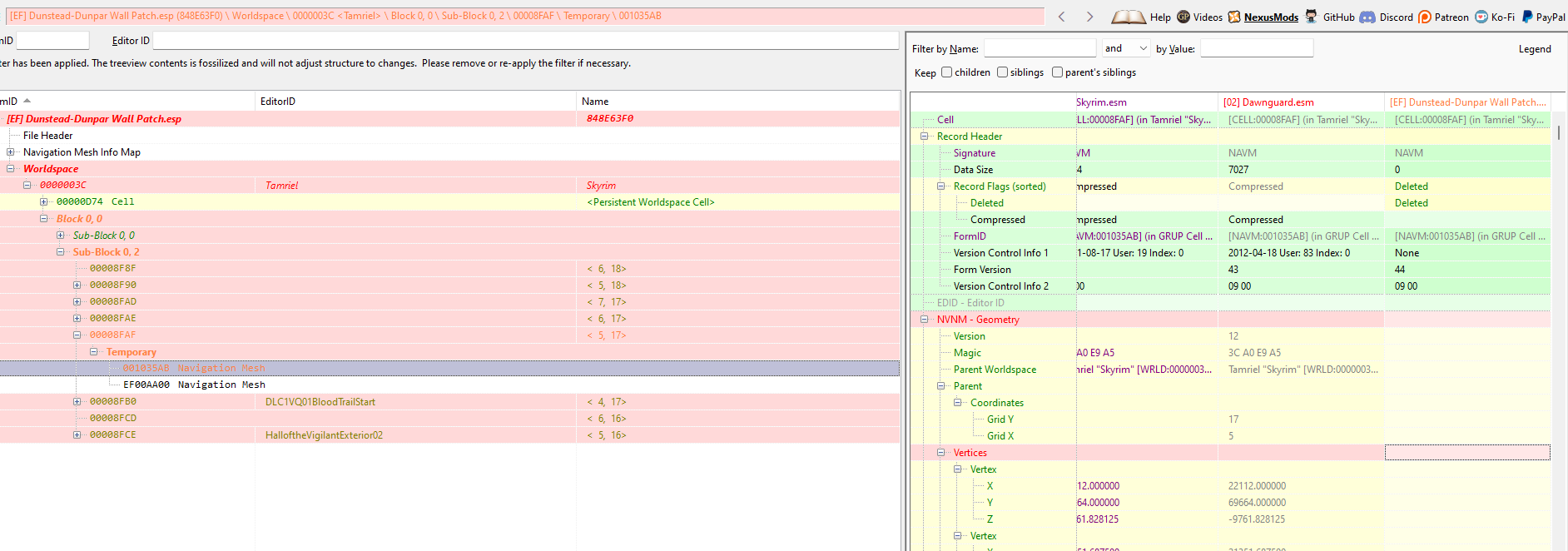Collapse the Sub-Block 0, 2 node
The width and height of the screenshot is (1568, 551).
click(61, 252)
